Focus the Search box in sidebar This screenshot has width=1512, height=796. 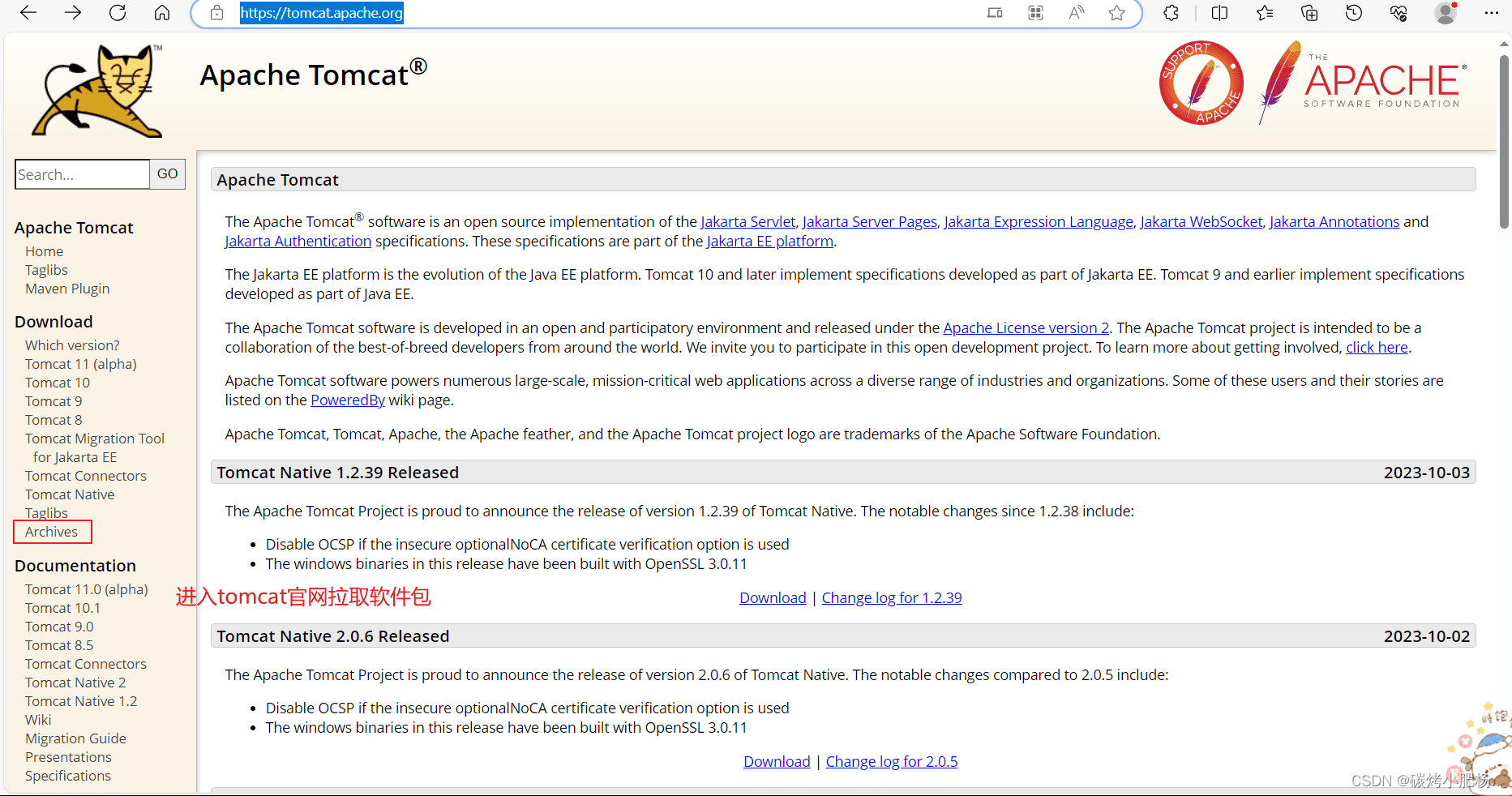click(x=83, y=174)
